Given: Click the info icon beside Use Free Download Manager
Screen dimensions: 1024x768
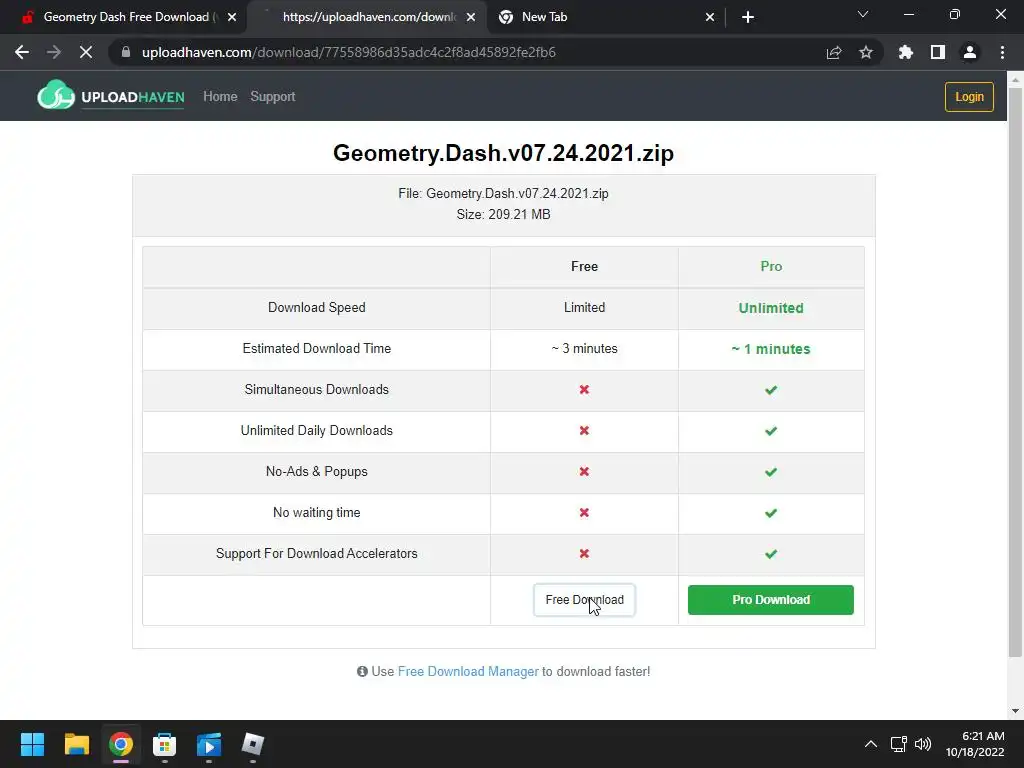Looking at the screenshot, I should click(362, 671).
